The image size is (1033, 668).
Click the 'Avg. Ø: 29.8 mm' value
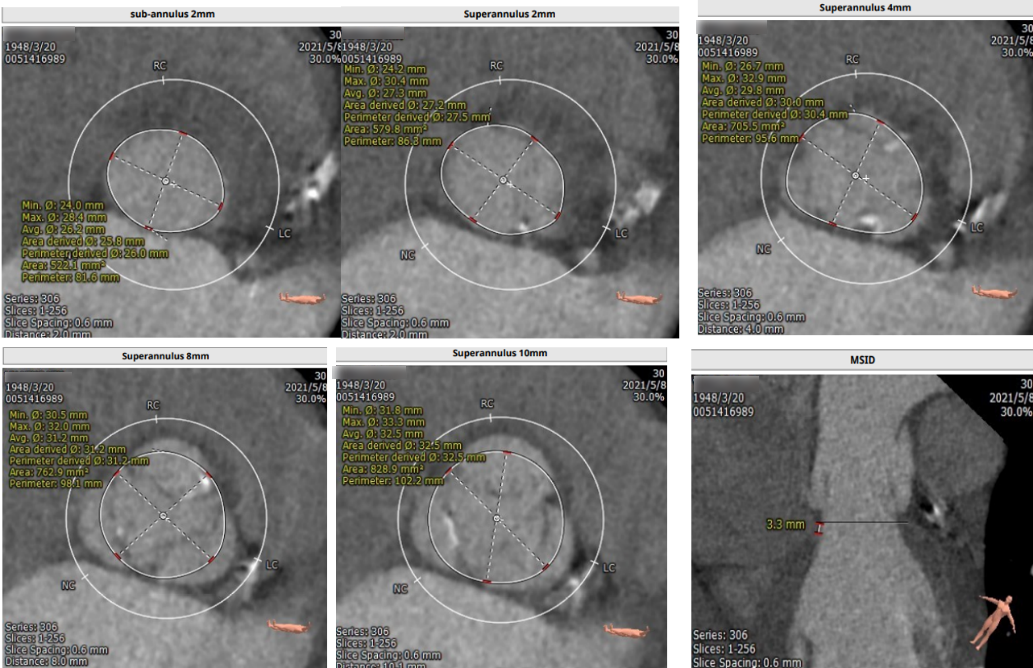[x=743, y=90]
